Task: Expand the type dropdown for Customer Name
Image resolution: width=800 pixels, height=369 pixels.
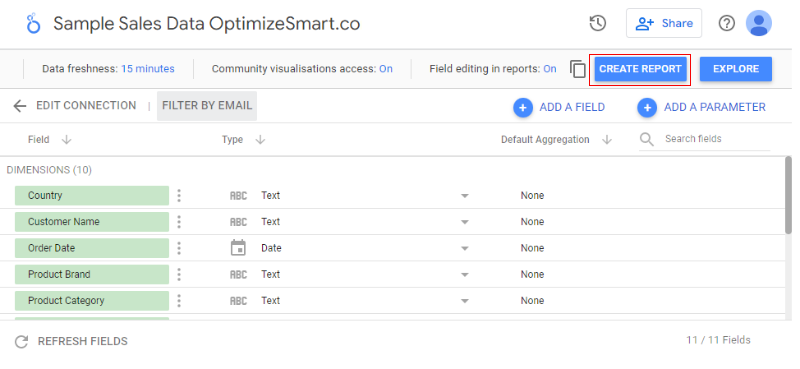Action: (464, 222)
